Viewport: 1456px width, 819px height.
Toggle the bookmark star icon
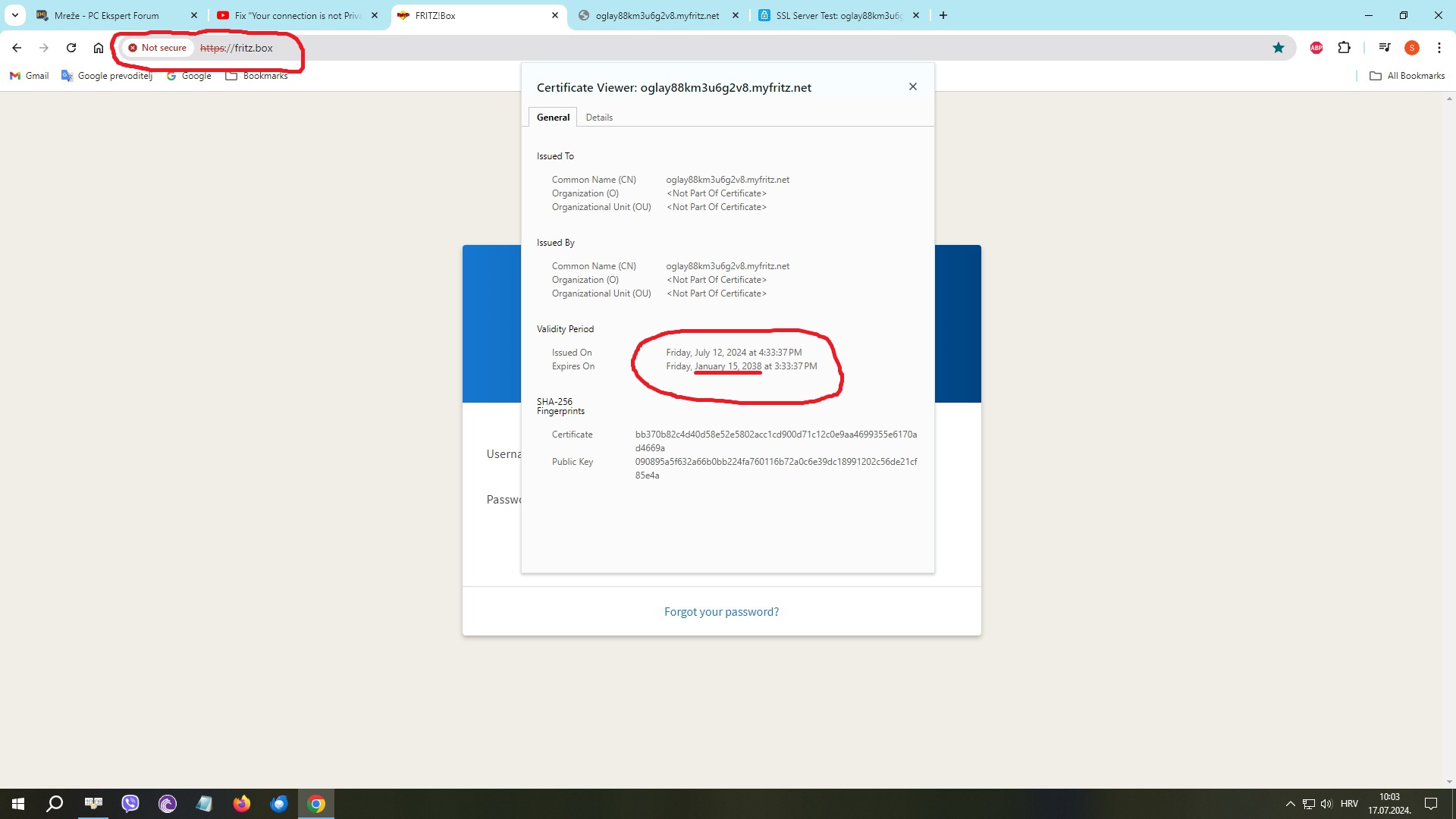coord(1279,48)
